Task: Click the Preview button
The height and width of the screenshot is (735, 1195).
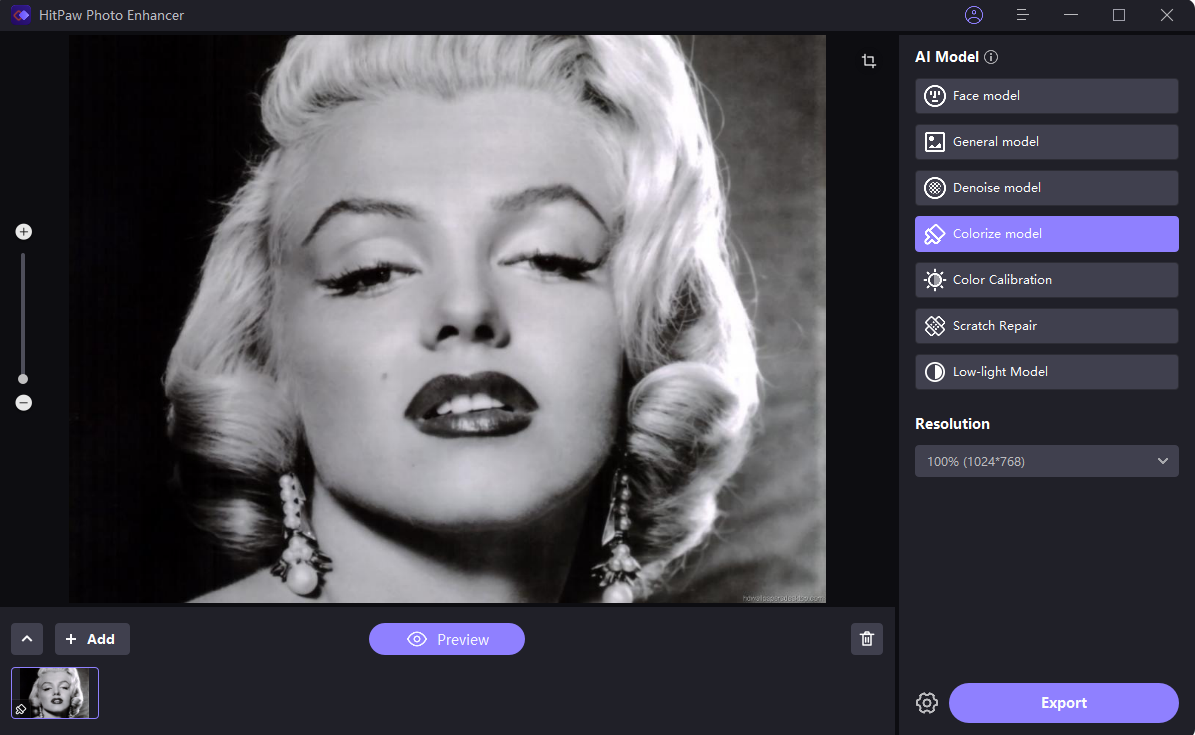Action: point(447,639)
